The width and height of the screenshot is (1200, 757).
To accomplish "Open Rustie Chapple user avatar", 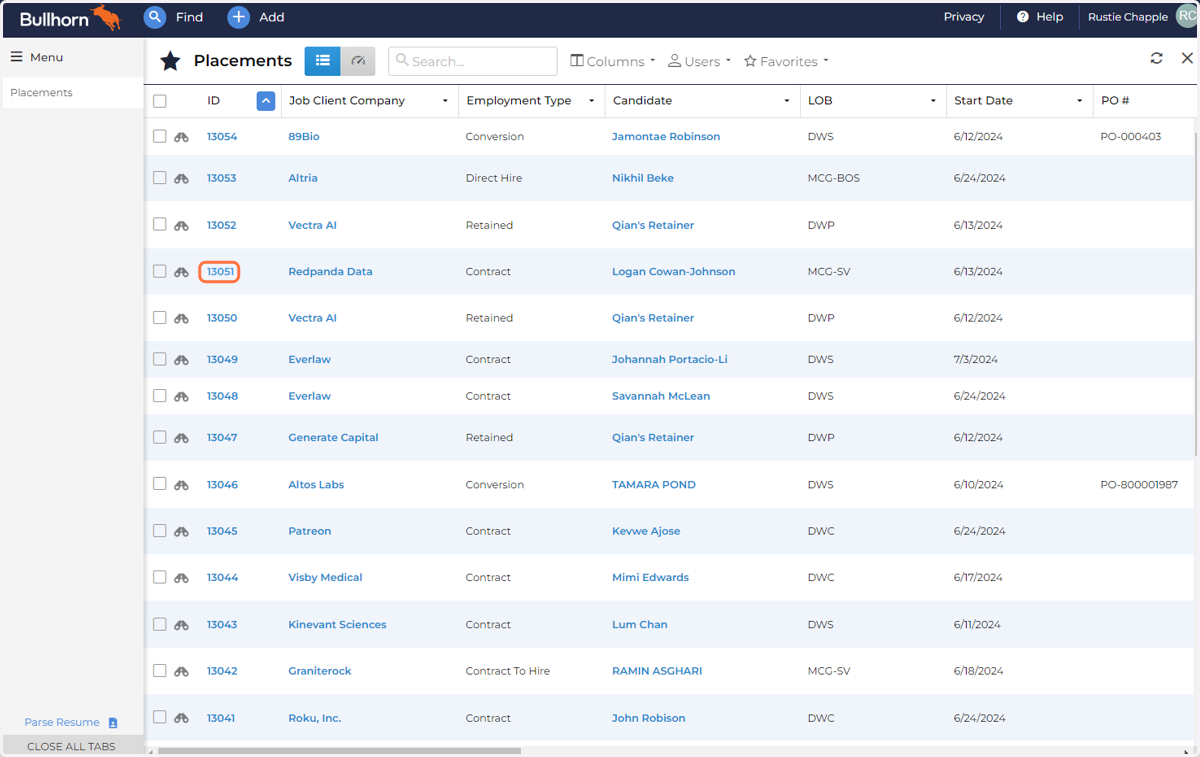I will pos(1187,16).
